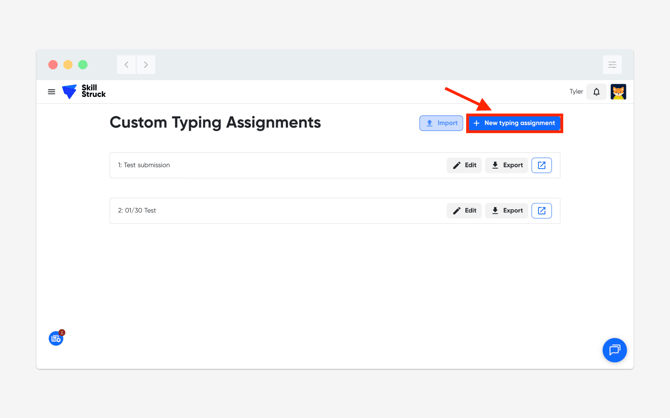Viewport: 670px width, 418px height.
Task: Open 01/30 Test via external-link icon
Action: (x=541, y=211)
